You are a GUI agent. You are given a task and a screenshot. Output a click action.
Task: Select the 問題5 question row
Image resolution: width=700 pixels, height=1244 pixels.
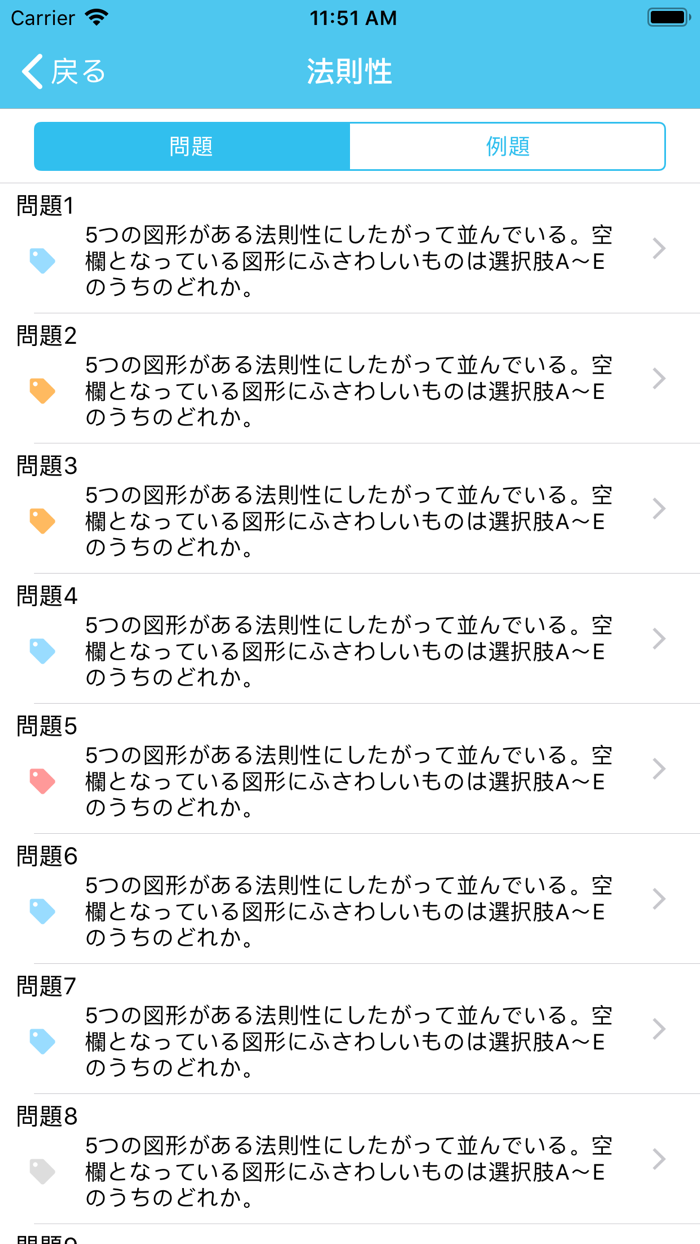[350, 768]
